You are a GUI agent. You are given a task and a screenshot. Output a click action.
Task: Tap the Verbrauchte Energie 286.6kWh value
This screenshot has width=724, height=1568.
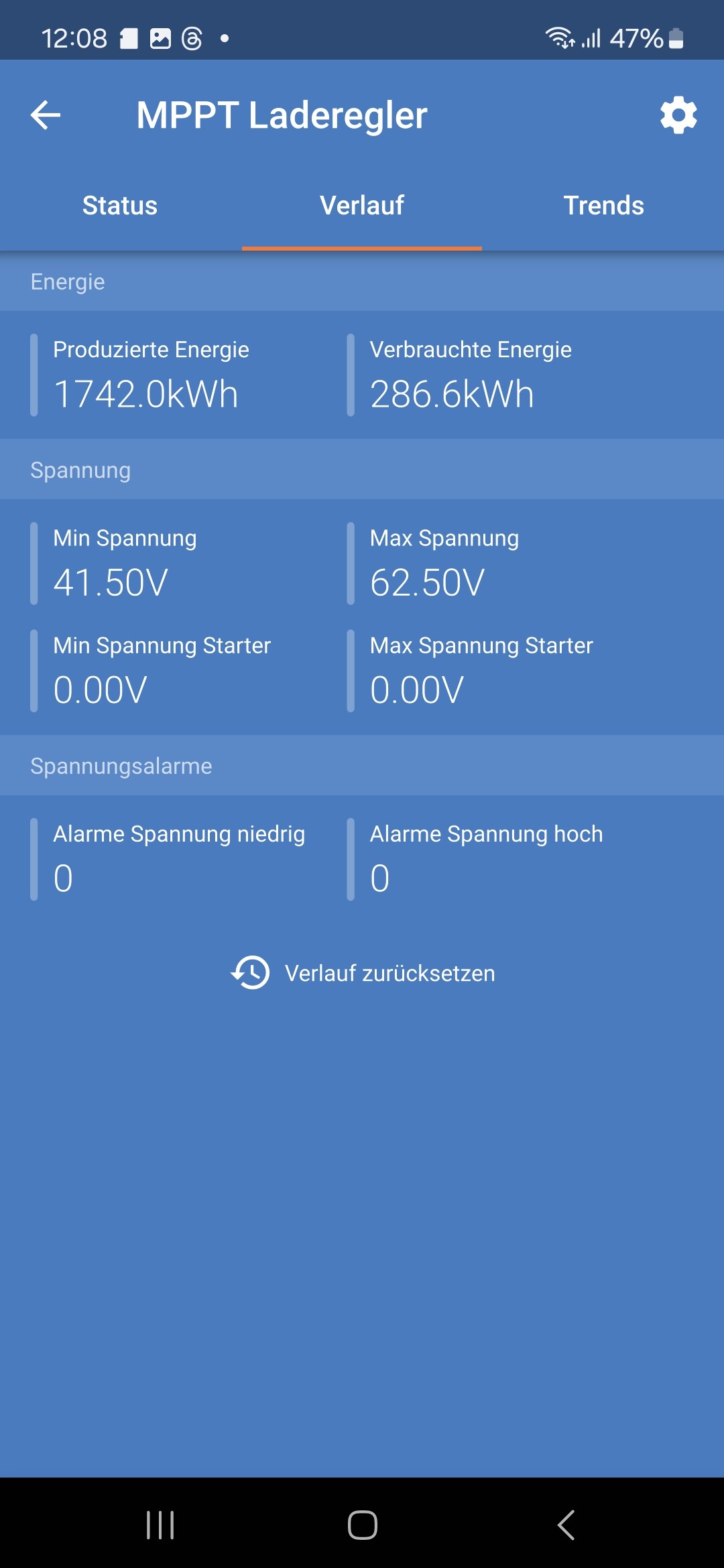pyautogui.click(x=452, y=394)
